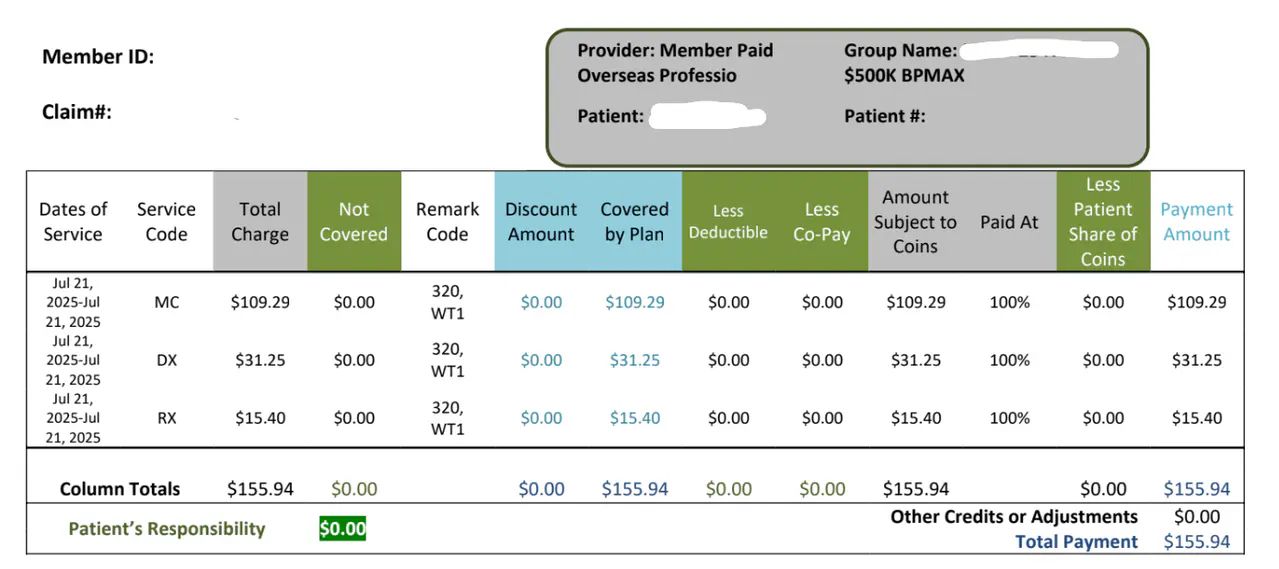
Task: Select the Discount Amount header
Action: pyautogui.click(x=541, y=222)
